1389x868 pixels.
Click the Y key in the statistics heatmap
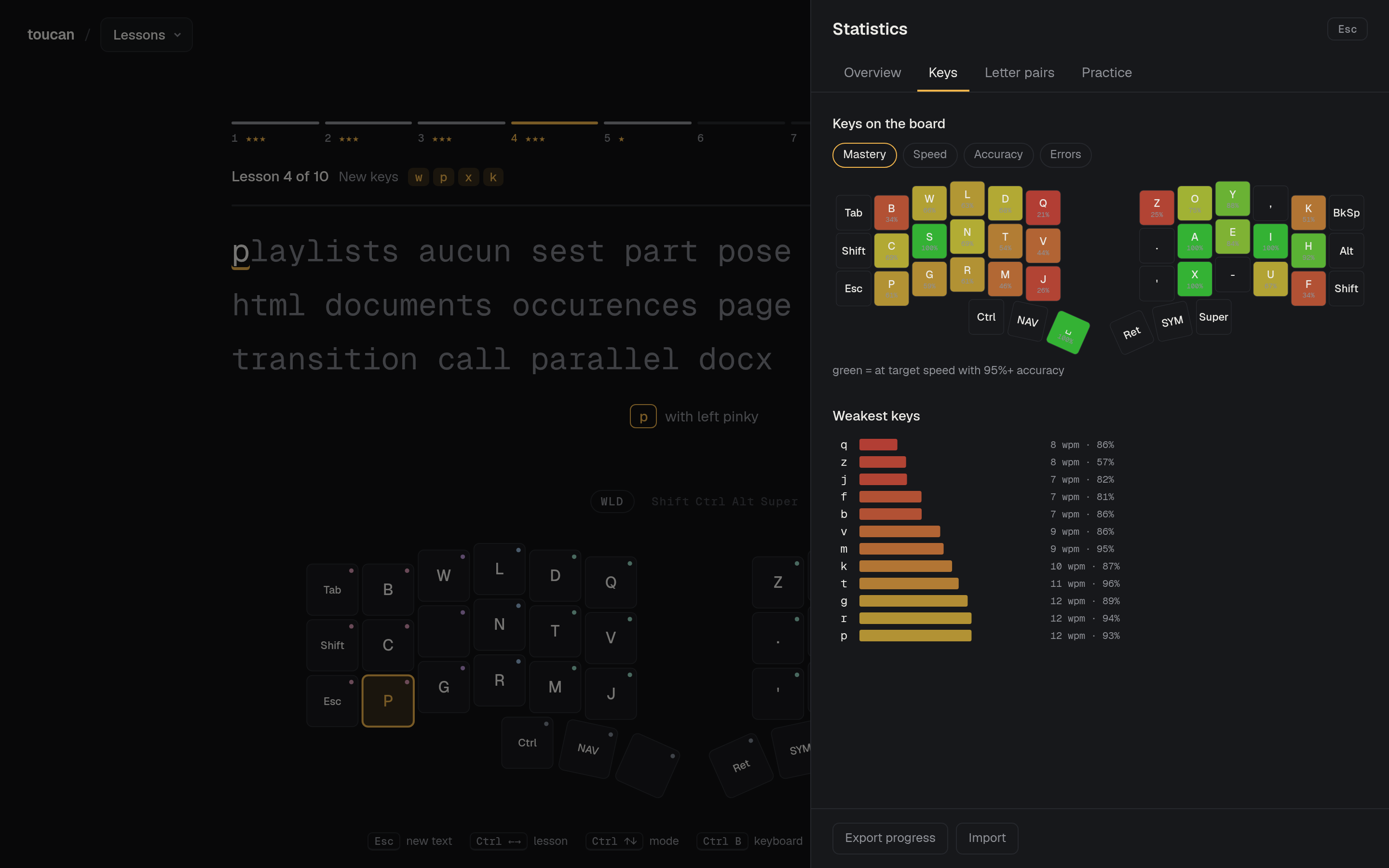[1232, 199]
